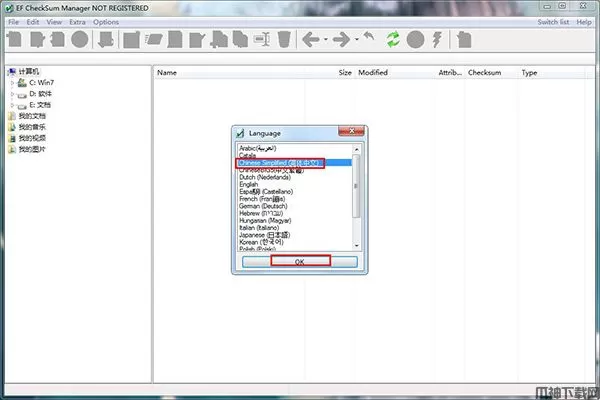Click the back arrow toolbar icon
The image size is (600, 400).
tap(312, 40)
